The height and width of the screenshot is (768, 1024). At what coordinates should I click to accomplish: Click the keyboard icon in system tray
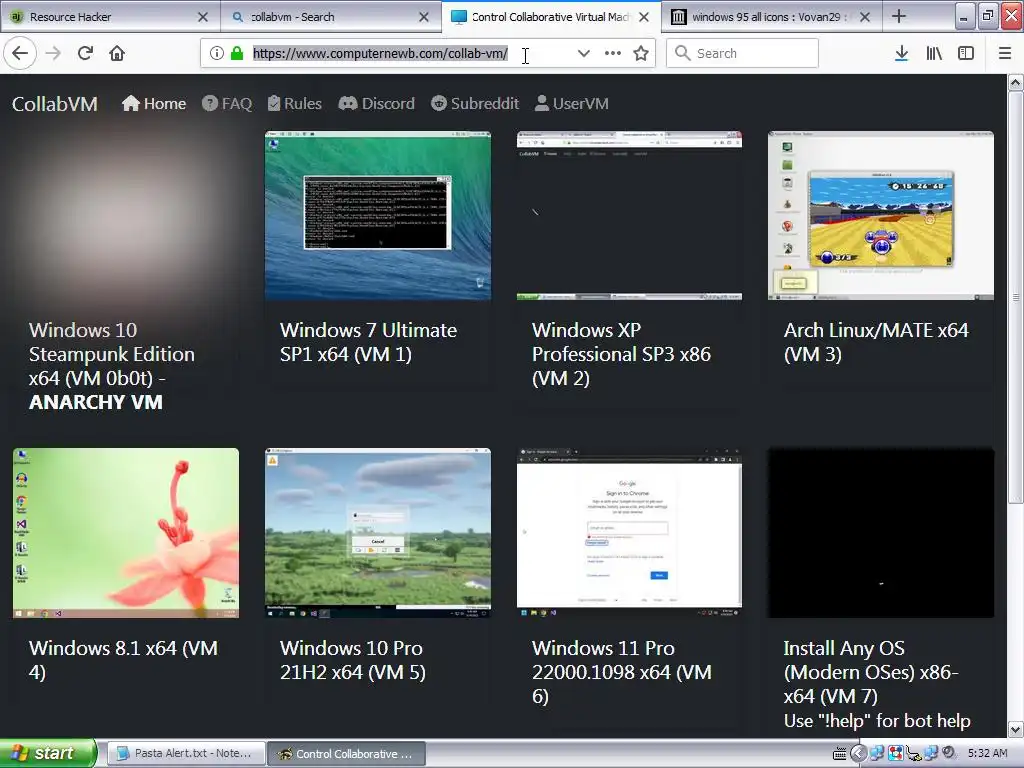coord(840,754)
